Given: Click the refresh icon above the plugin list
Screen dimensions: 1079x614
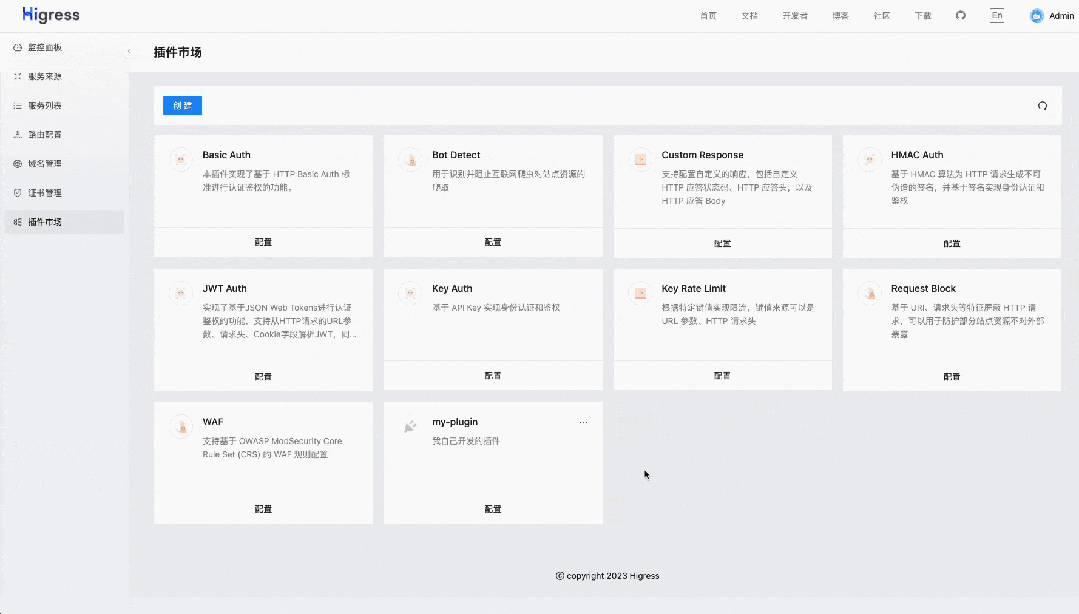Looking at the screenshot, I should 1042,105.
